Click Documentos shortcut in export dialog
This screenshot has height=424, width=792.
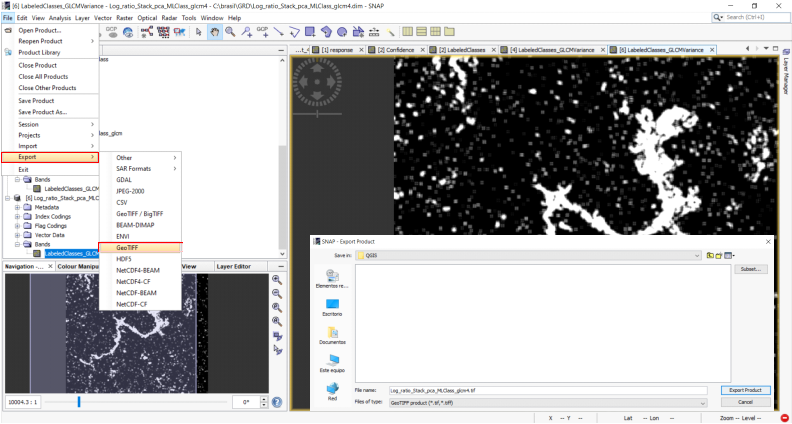coord(332,336)
